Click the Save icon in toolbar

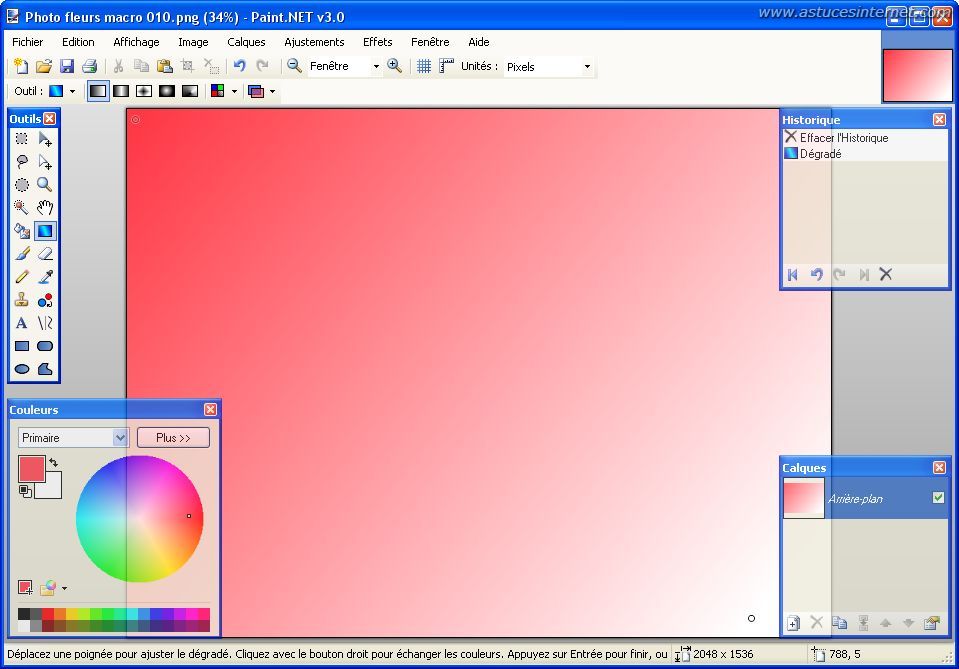pos(67,66)
